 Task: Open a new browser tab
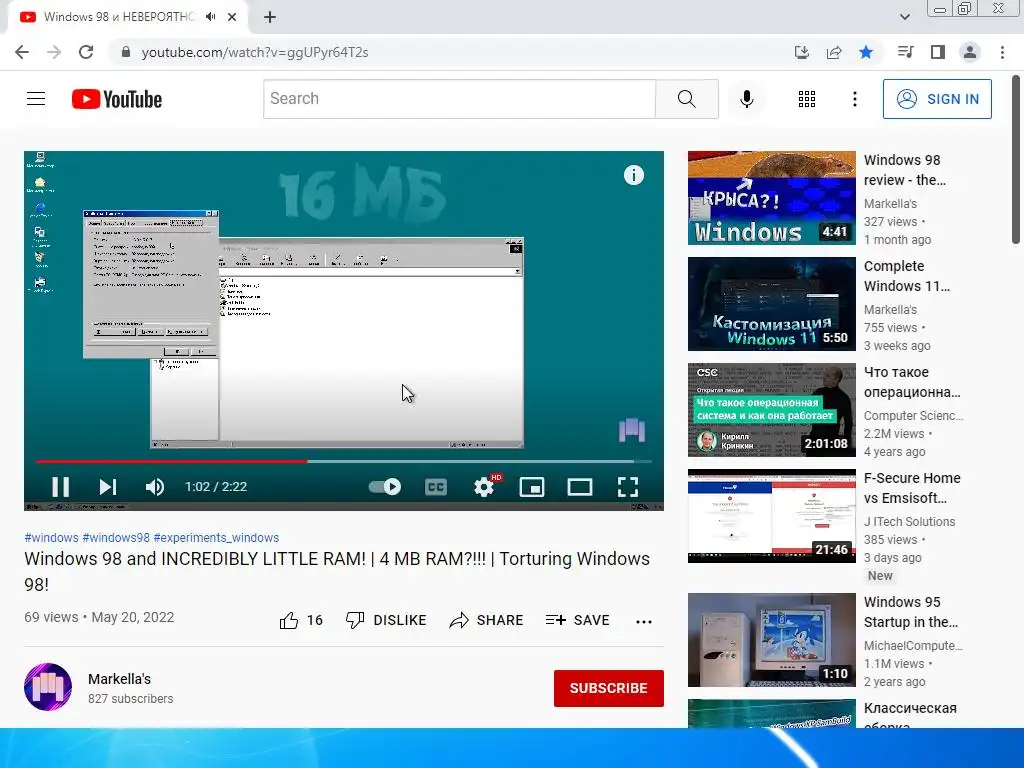270,17
